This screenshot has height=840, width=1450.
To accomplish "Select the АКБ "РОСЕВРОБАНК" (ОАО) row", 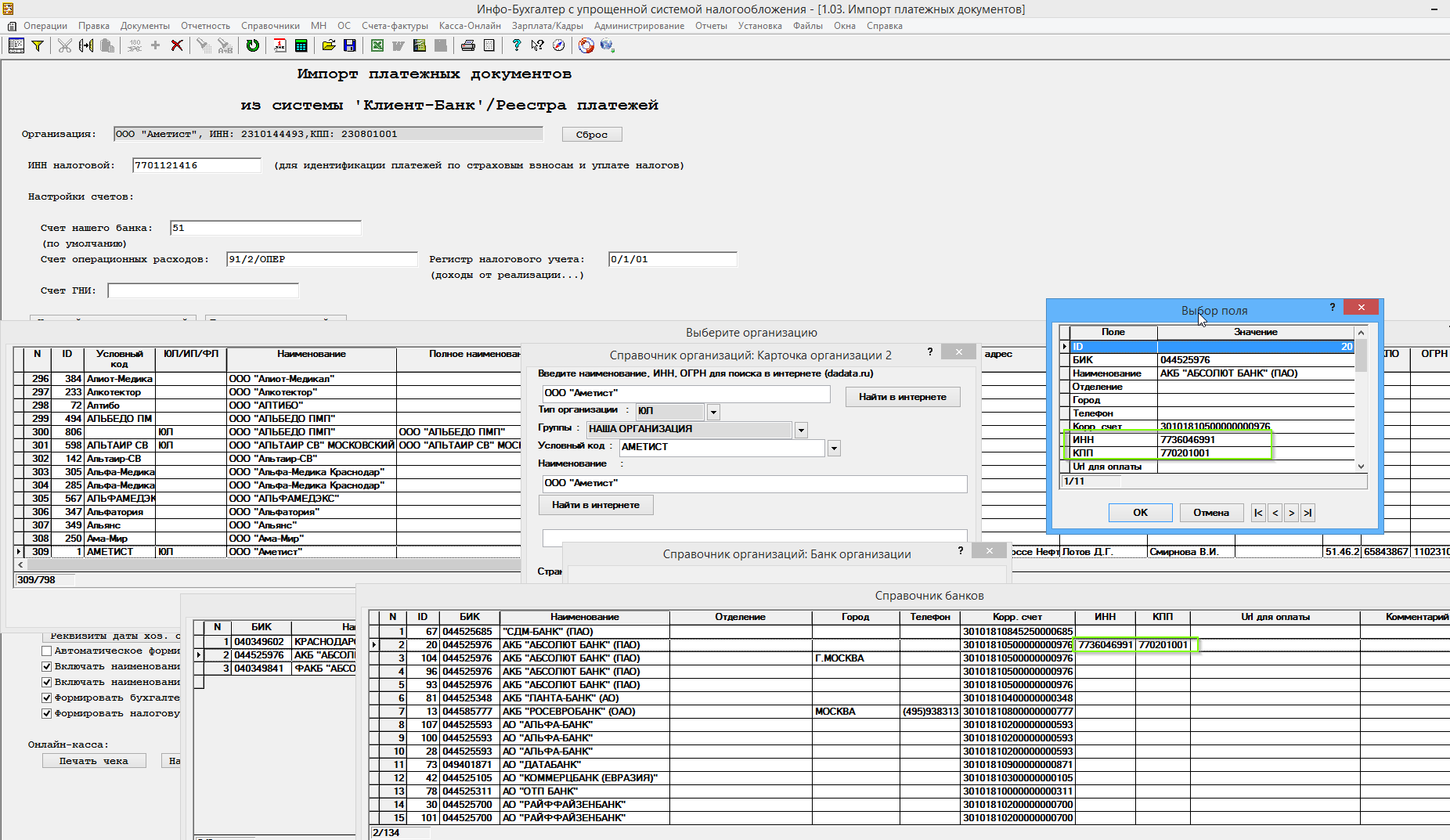I will pyautogui.click(x=908, y=712).
